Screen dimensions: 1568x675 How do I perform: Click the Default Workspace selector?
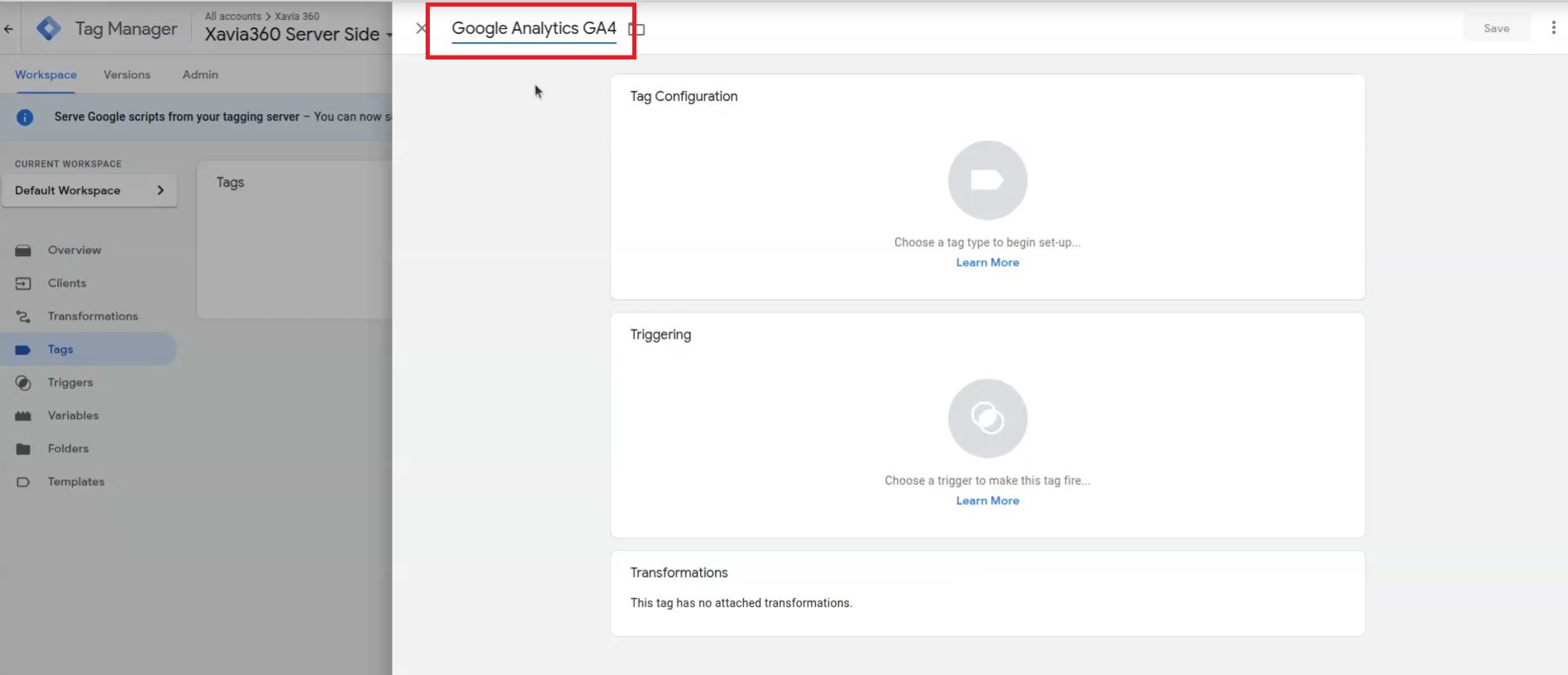tap(89, 190)
